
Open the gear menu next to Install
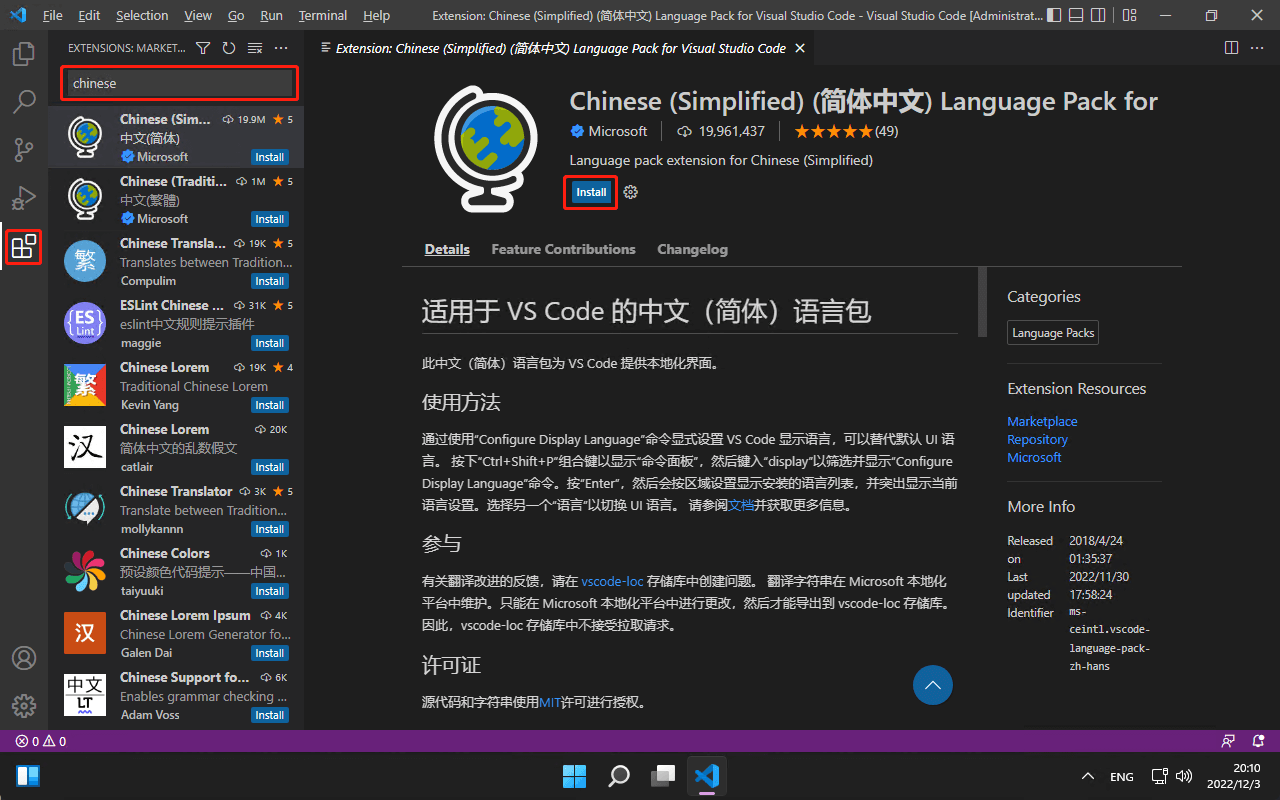pyautogui.click(x=630, y=192)
